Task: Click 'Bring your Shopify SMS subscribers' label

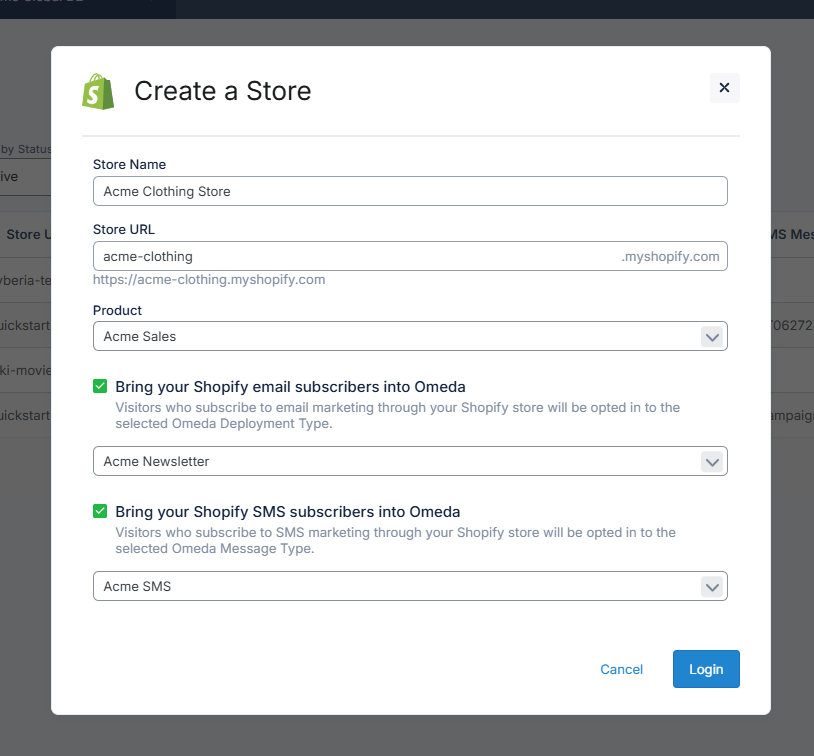Action: coord(288,512)
